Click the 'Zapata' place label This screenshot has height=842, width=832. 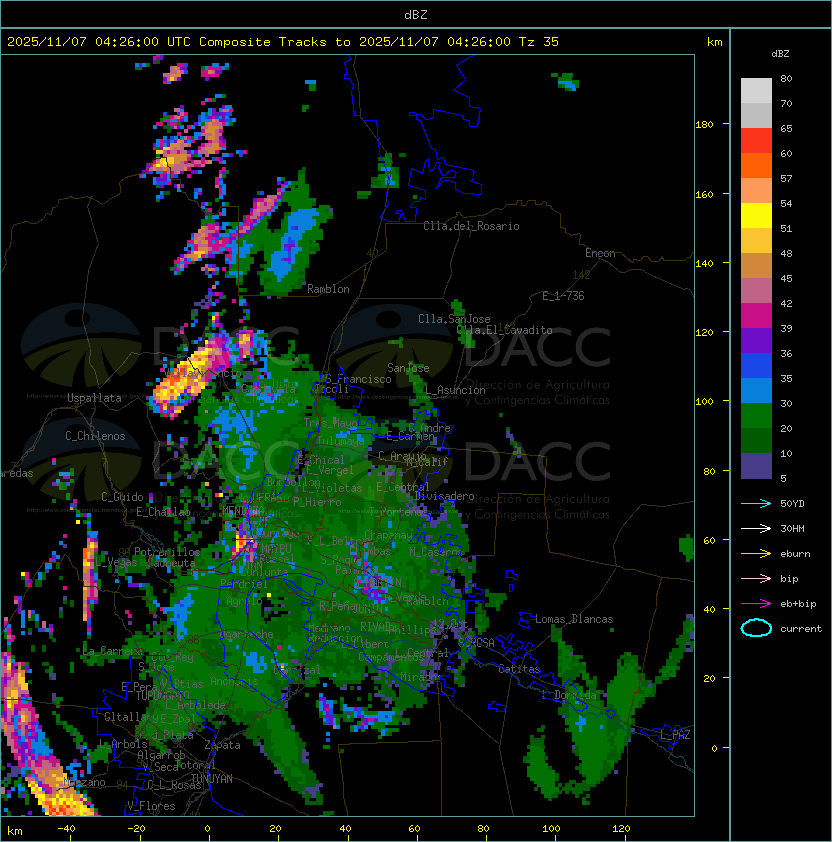[x=222, y=745]
